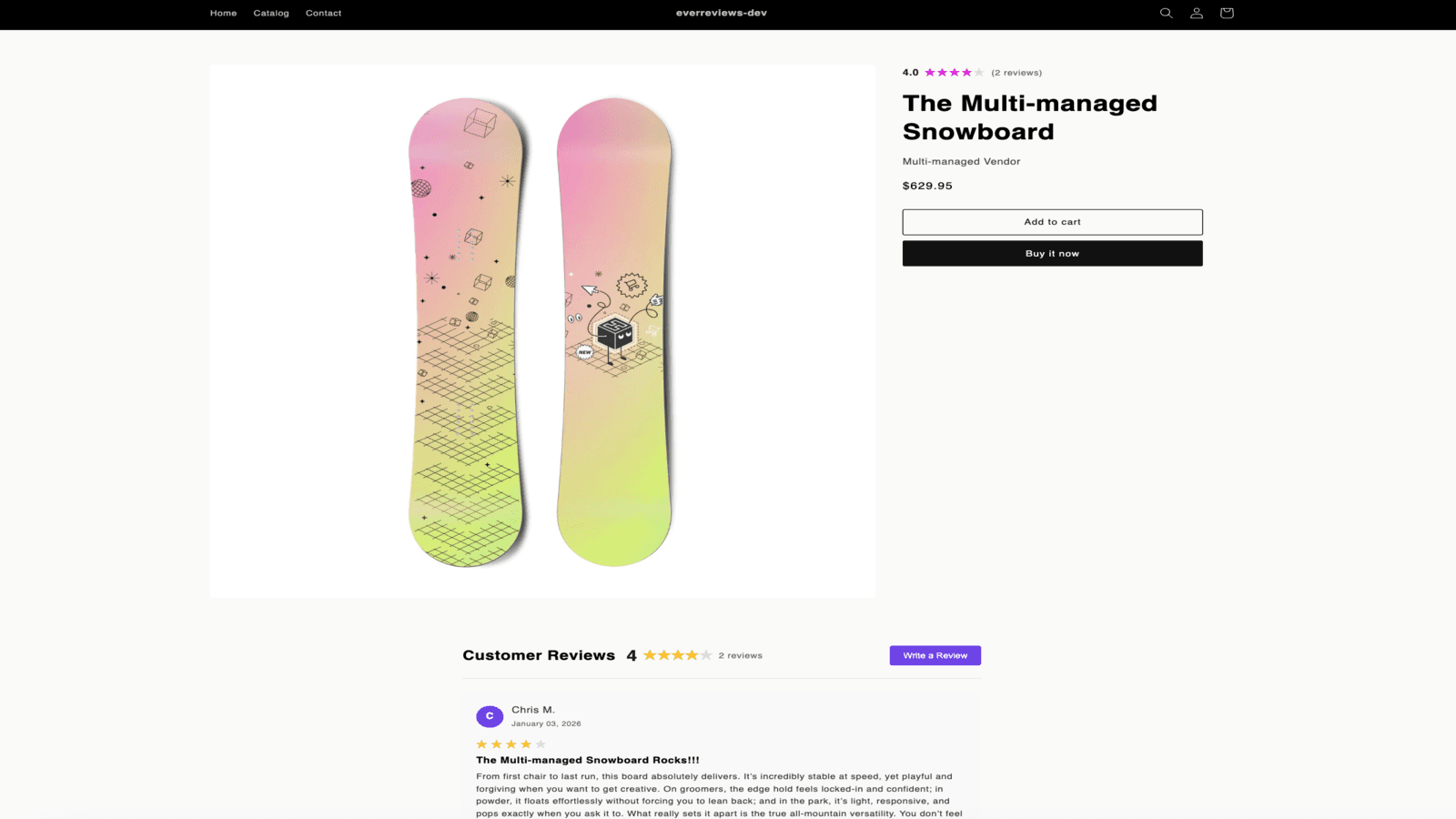This screenshot has height=819, width=1456.
Task: Click the everreviews-dev store title
Action: tap(722, 13)
